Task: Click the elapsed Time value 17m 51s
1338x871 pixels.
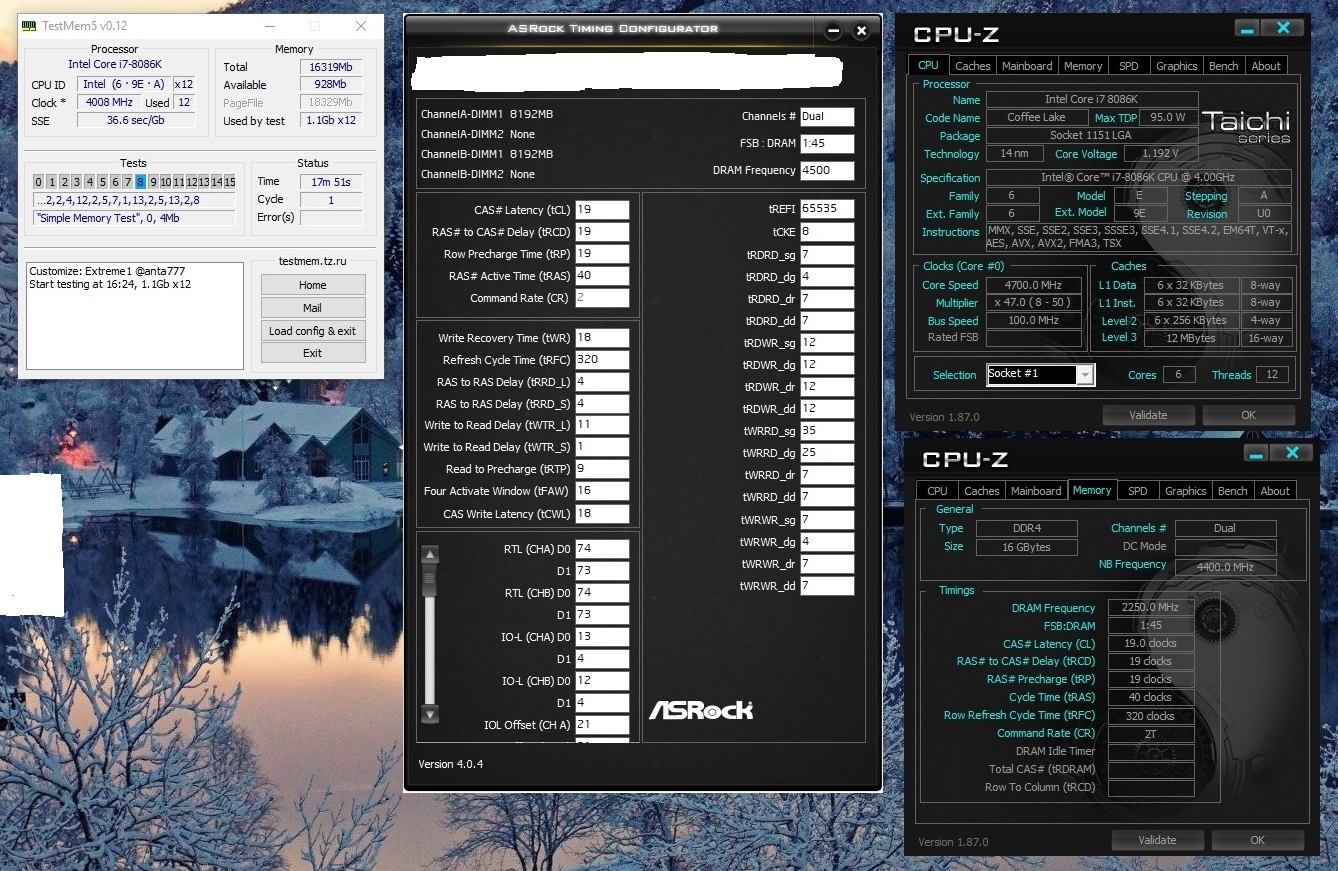Action: (331, 181)
